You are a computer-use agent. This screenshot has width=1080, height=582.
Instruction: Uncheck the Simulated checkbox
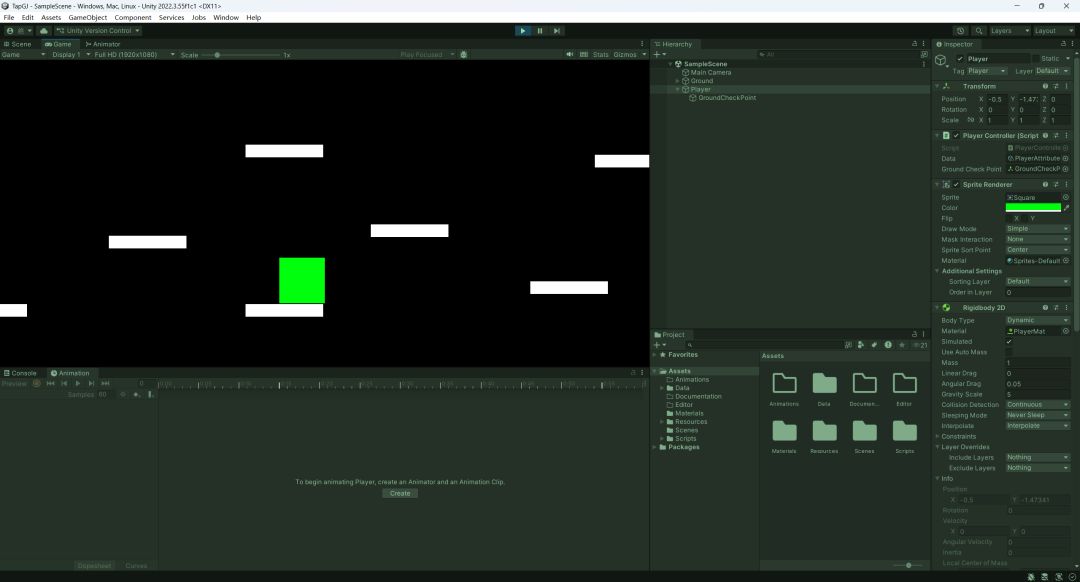(1009, 342)
